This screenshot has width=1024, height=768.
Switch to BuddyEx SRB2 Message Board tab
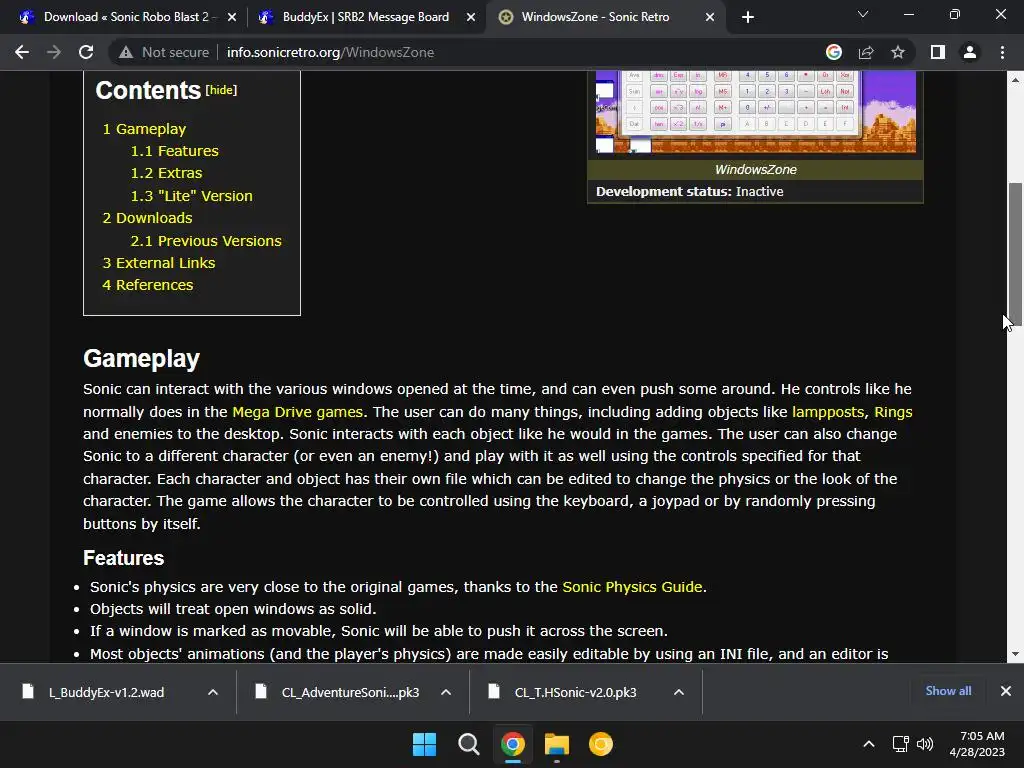(366, 17)
